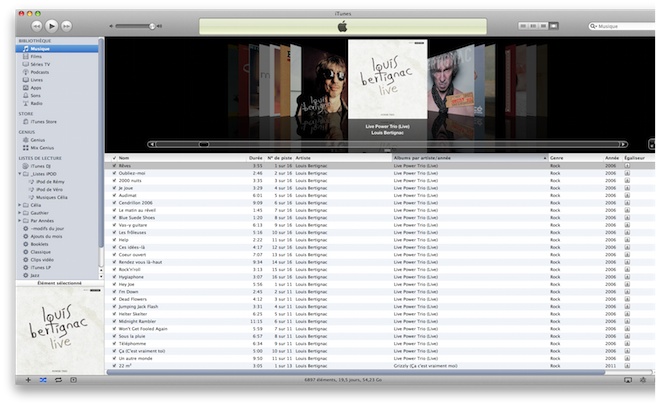Viewport: 656px width, 407px height.
Task: Click the next track fast-forward button
Action: tap(66, 26)
